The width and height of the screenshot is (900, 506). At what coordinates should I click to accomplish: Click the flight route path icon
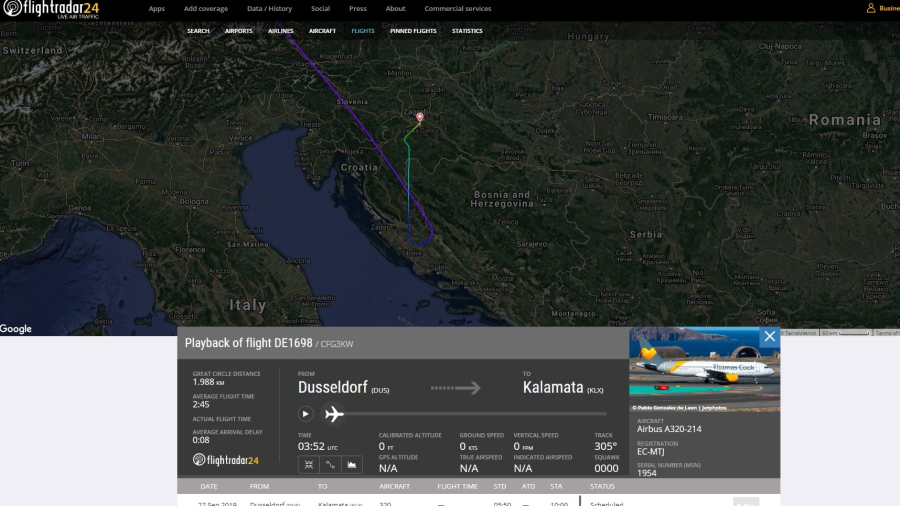click(x=330, y=464)
